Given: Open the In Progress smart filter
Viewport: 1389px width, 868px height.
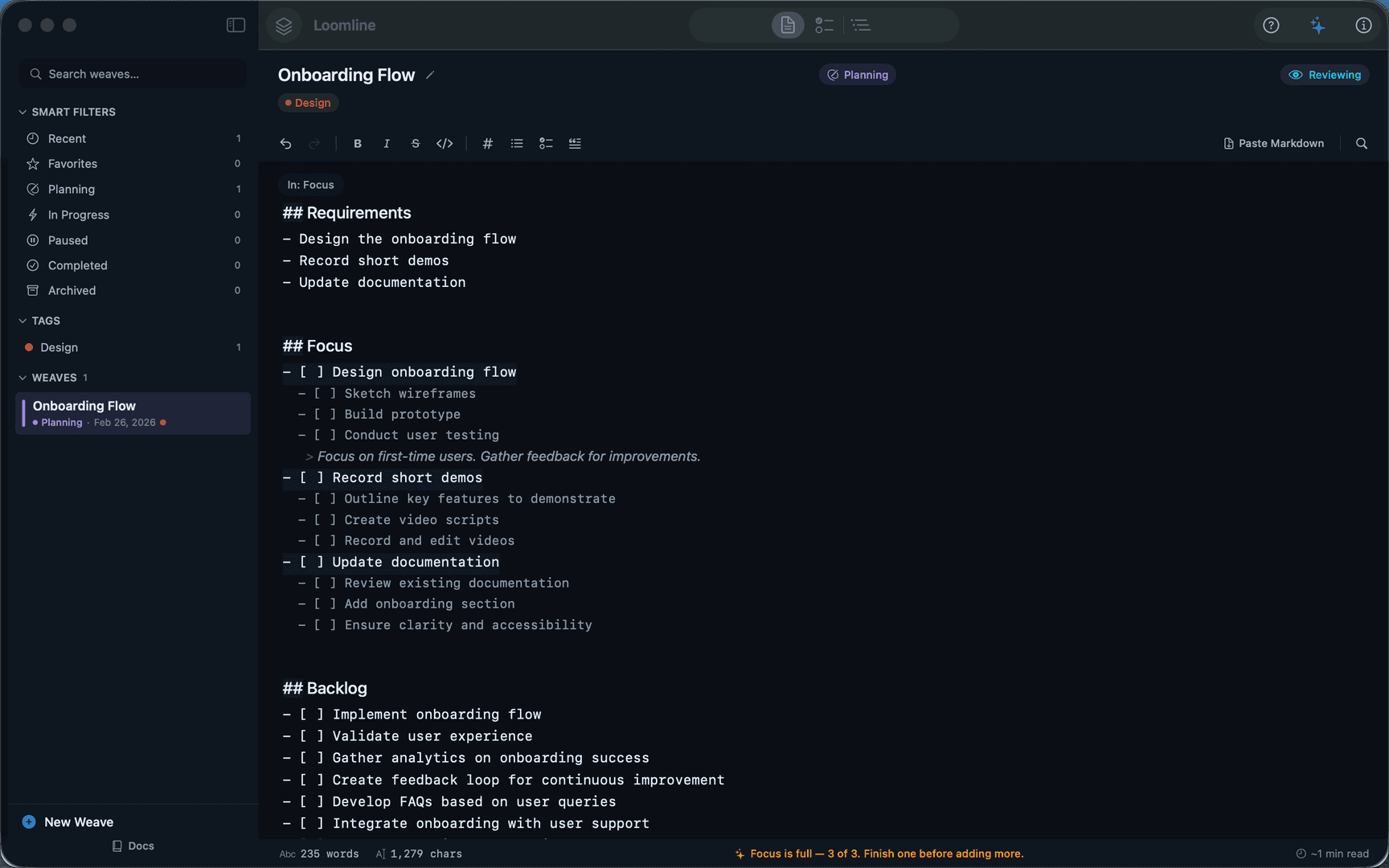Looking at the screenshot, I should [79, 215].
